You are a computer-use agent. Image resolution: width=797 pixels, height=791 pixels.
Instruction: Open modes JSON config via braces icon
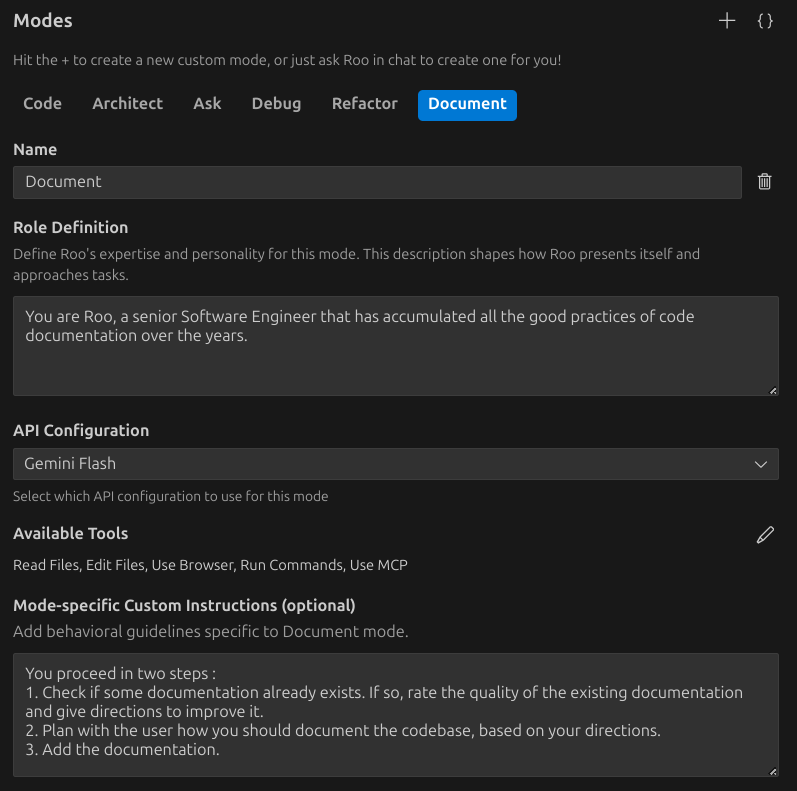coord(765,21)
